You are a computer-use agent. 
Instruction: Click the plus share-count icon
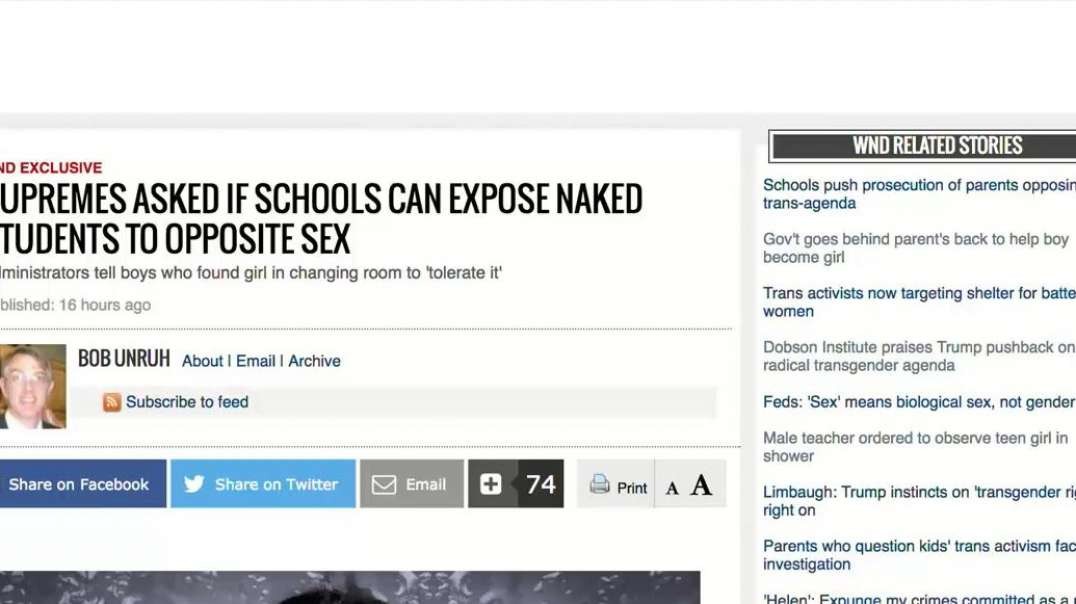pos(491,485)
